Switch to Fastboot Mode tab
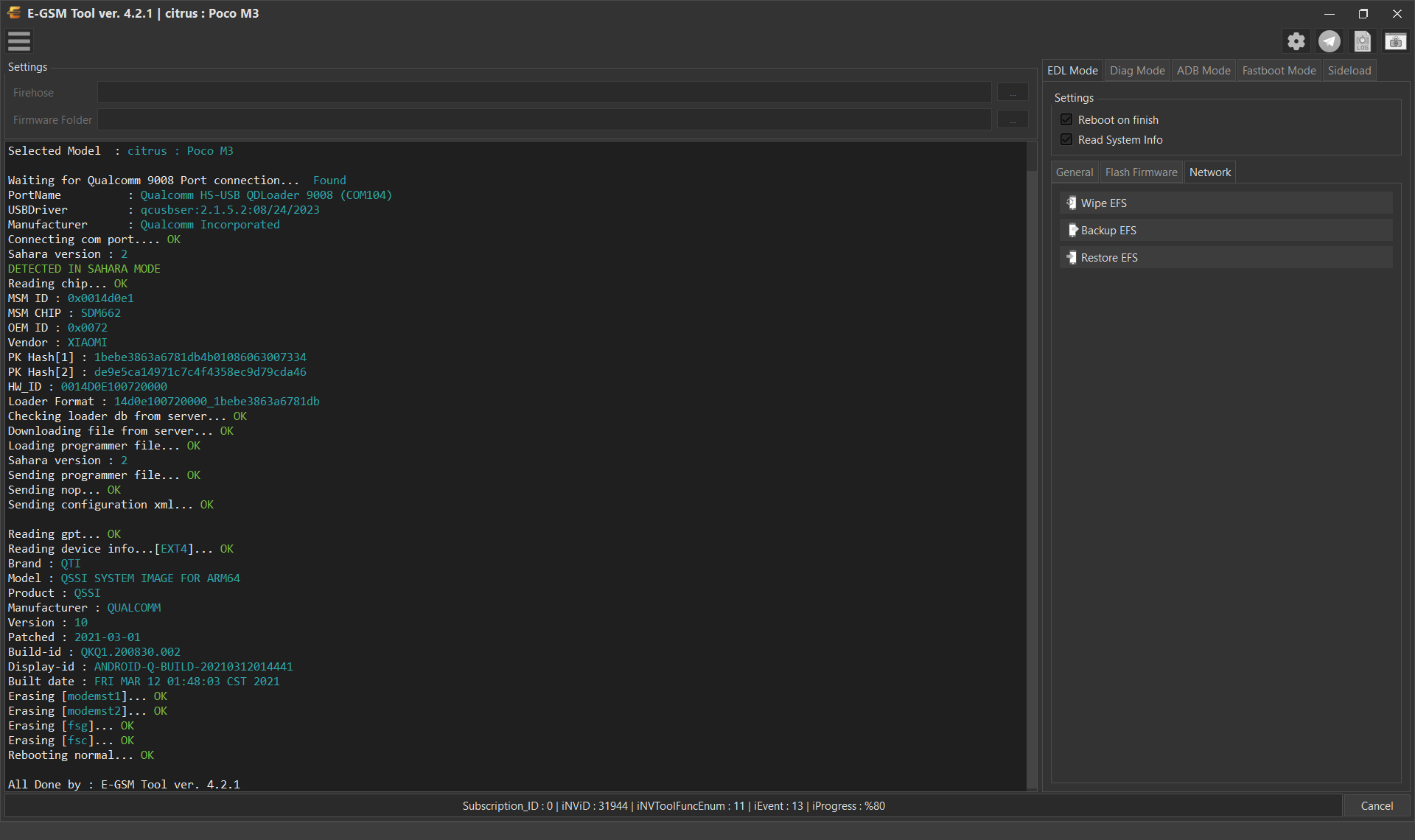Image resolution: width=1415 pixels, height=840 pixels. [x=1279, y=71]
